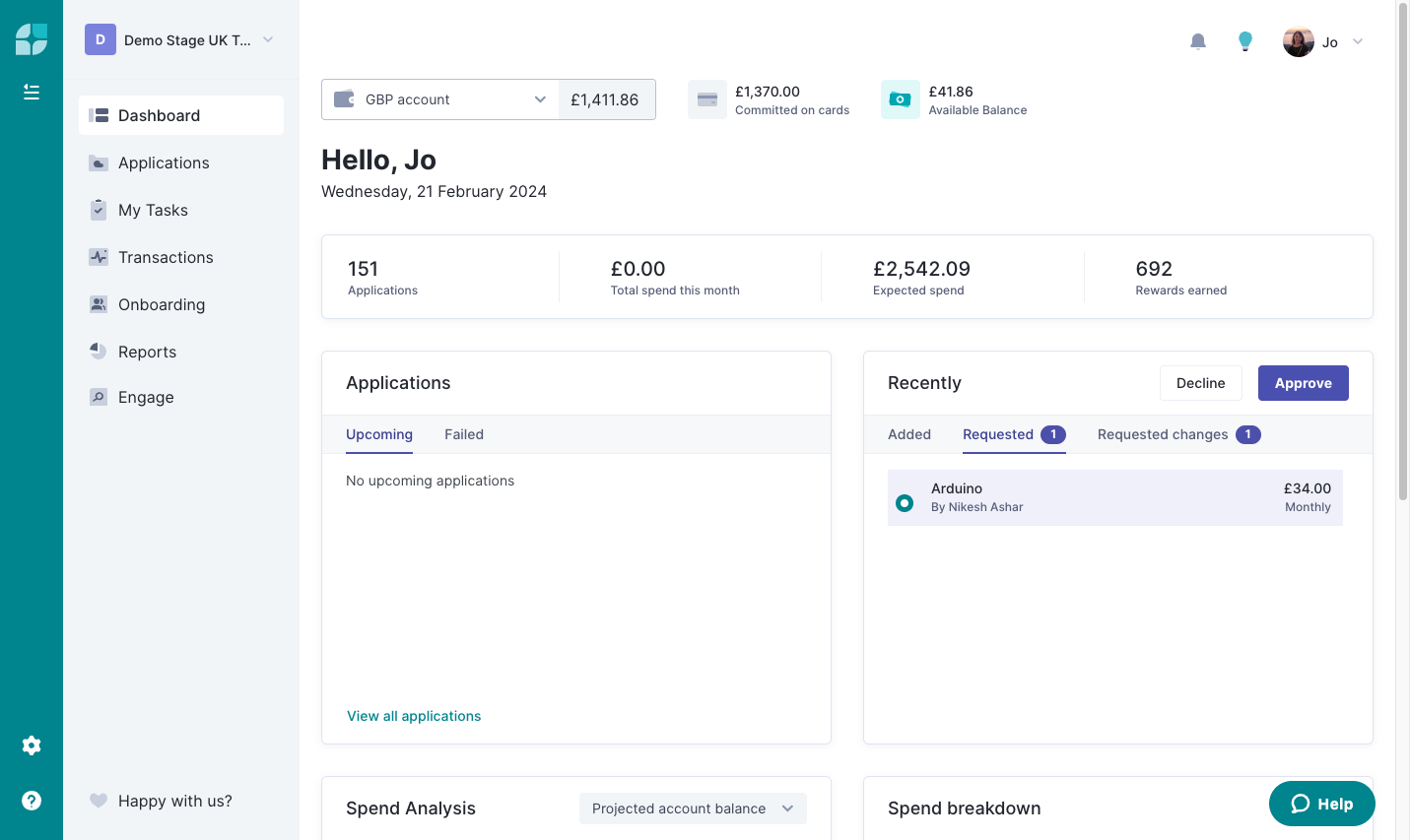The height and width of the screenshot is (840, 1410).
Task: Click the Engage search icon
Action: [x=99, y=397]
